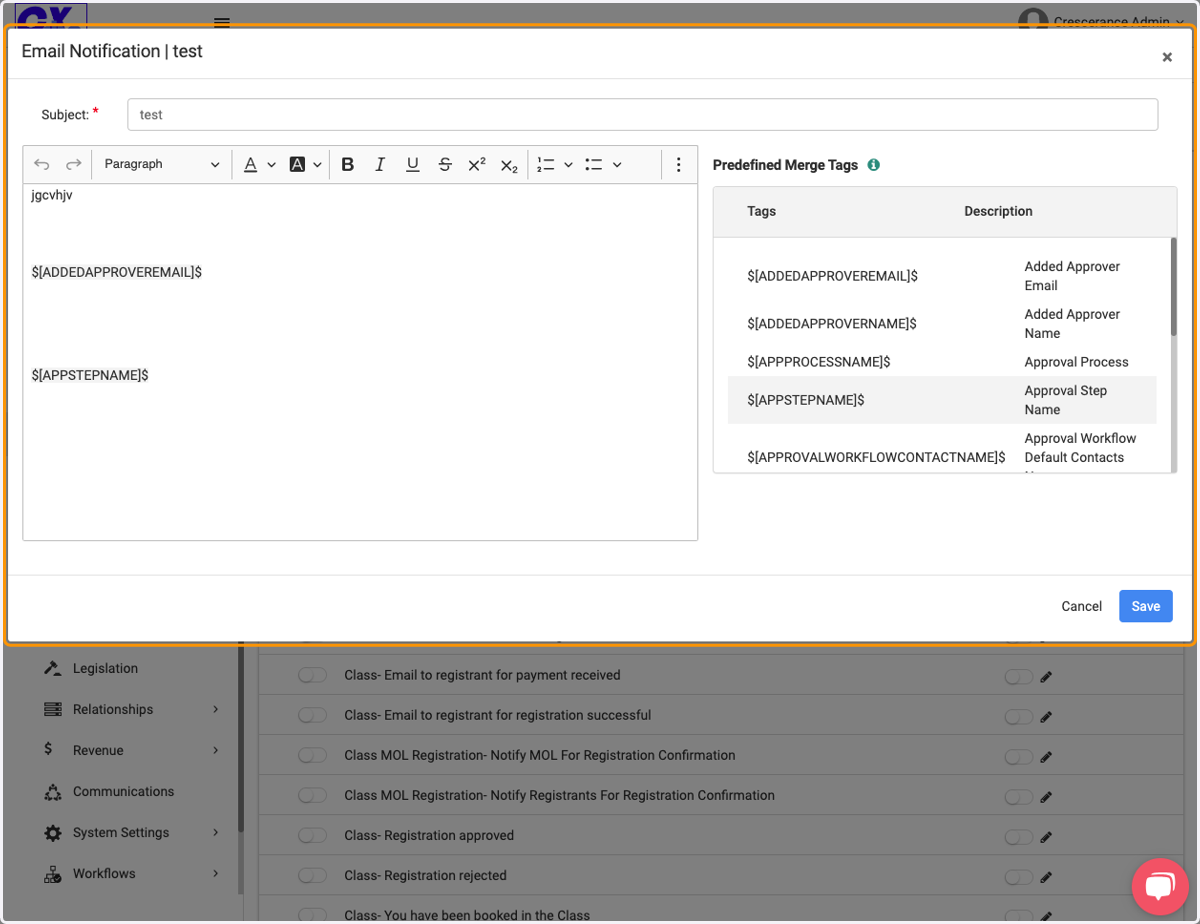
Task: Toggle switch beside pencil in 'payment received' row
Action: click(1018, 677)
